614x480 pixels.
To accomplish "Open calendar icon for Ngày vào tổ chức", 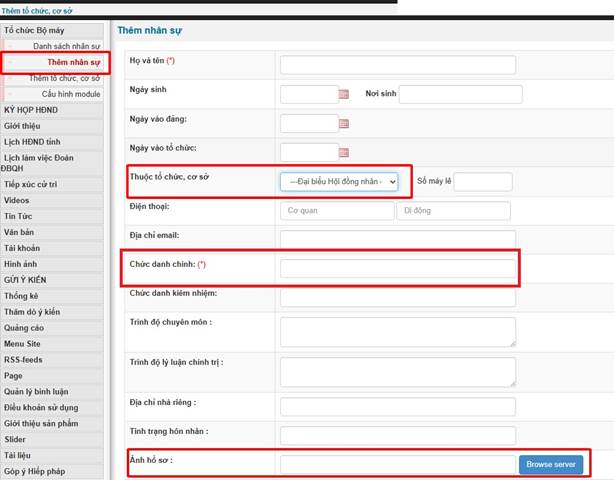I will [344, 153].
